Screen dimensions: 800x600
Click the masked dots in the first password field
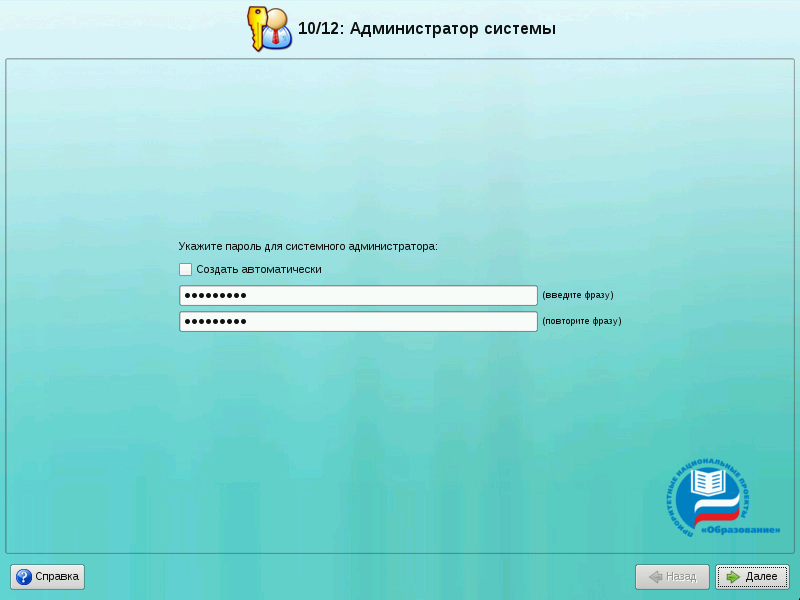215,296
